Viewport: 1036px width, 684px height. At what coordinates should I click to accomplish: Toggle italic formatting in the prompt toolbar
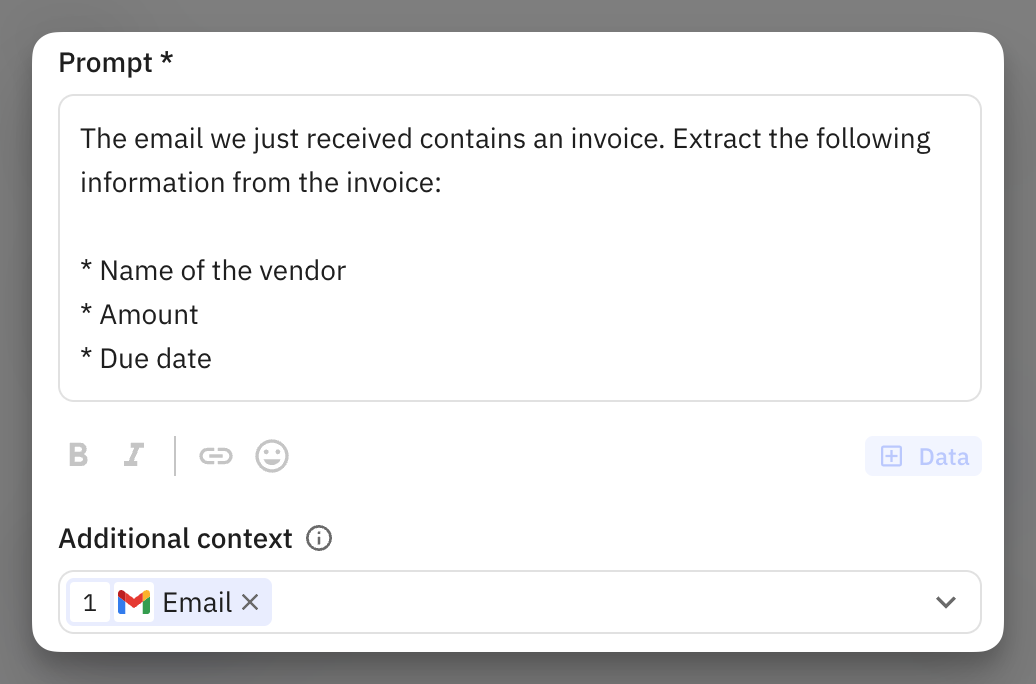[x=133, y=456]
